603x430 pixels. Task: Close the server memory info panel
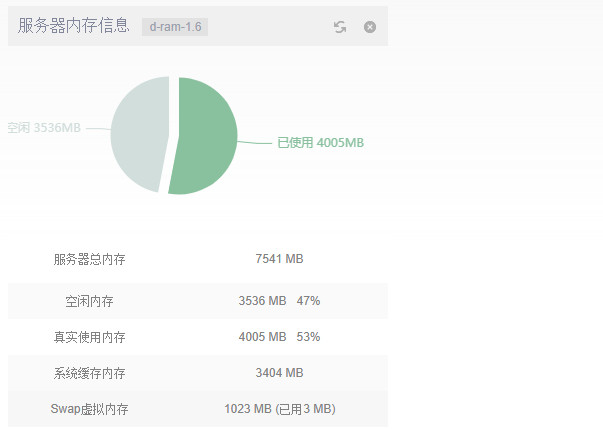tap(370, 27)
